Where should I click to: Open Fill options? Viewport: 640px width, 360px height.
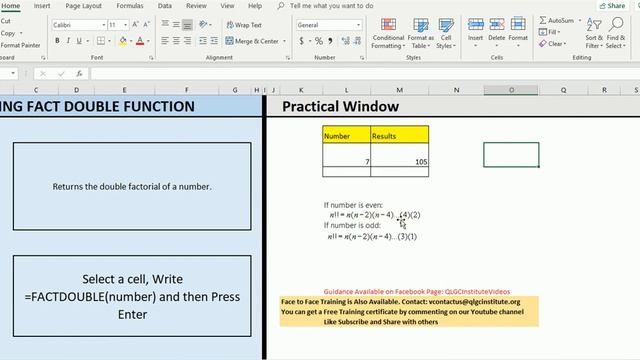coord(550,32)
